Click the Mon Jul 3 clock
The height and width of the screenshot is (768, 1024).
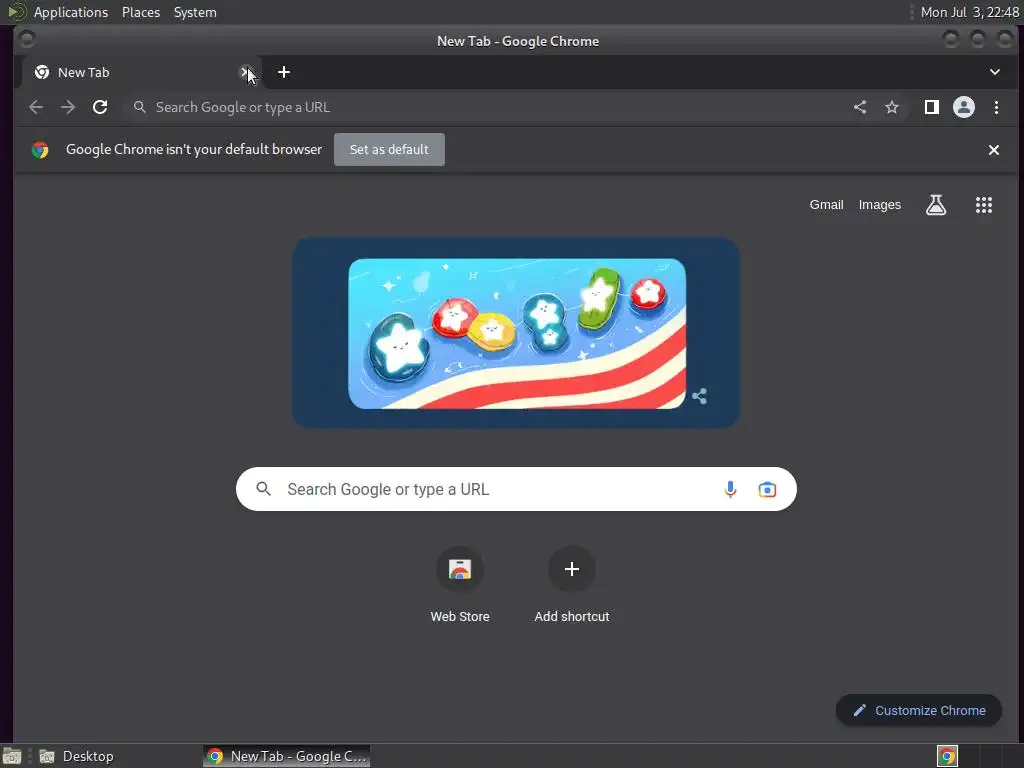pos(969,12)
